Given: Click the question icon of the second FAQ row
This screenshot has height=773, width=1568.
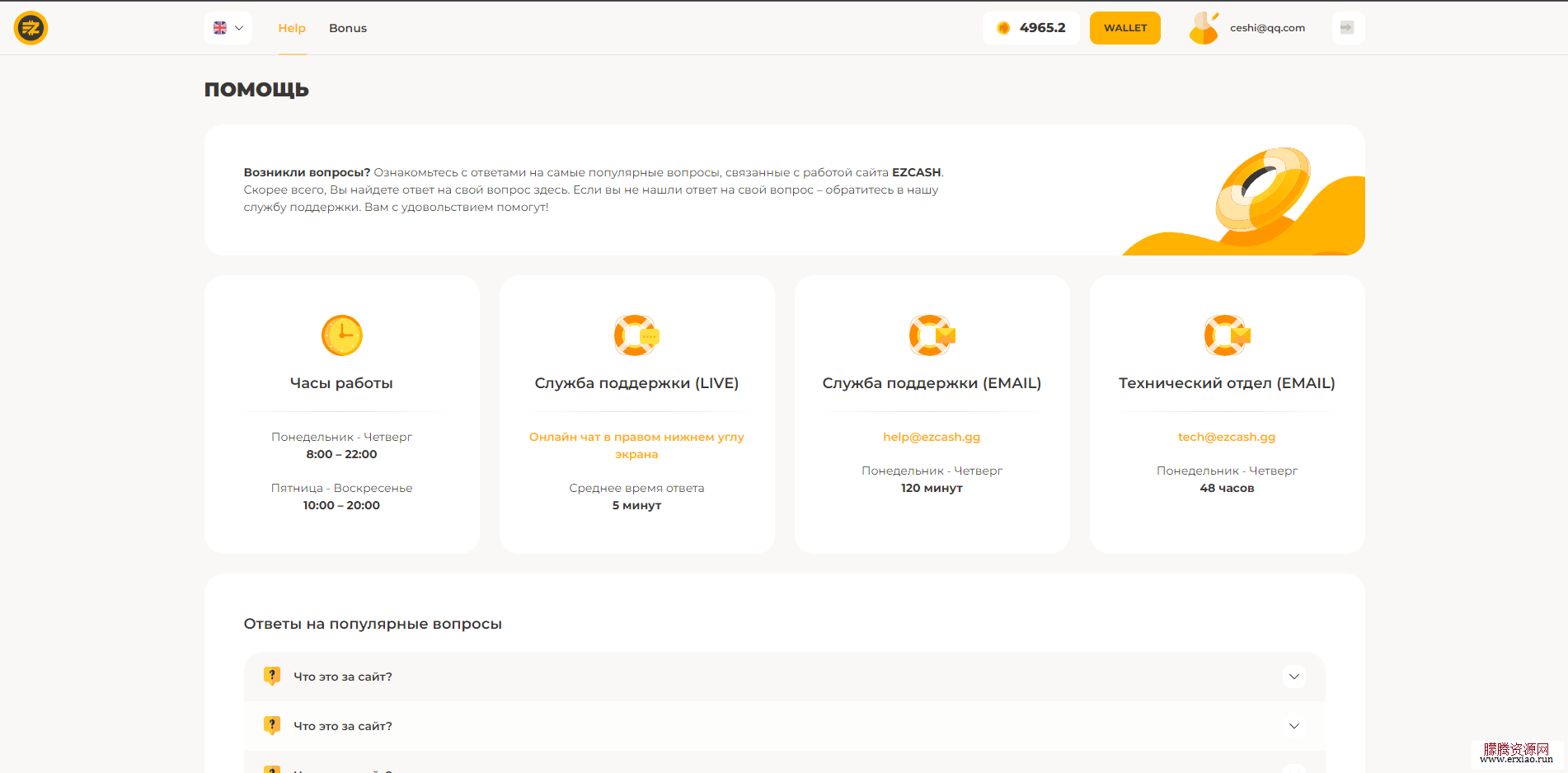Looking at the screenshot, I should tap(272, 725).
